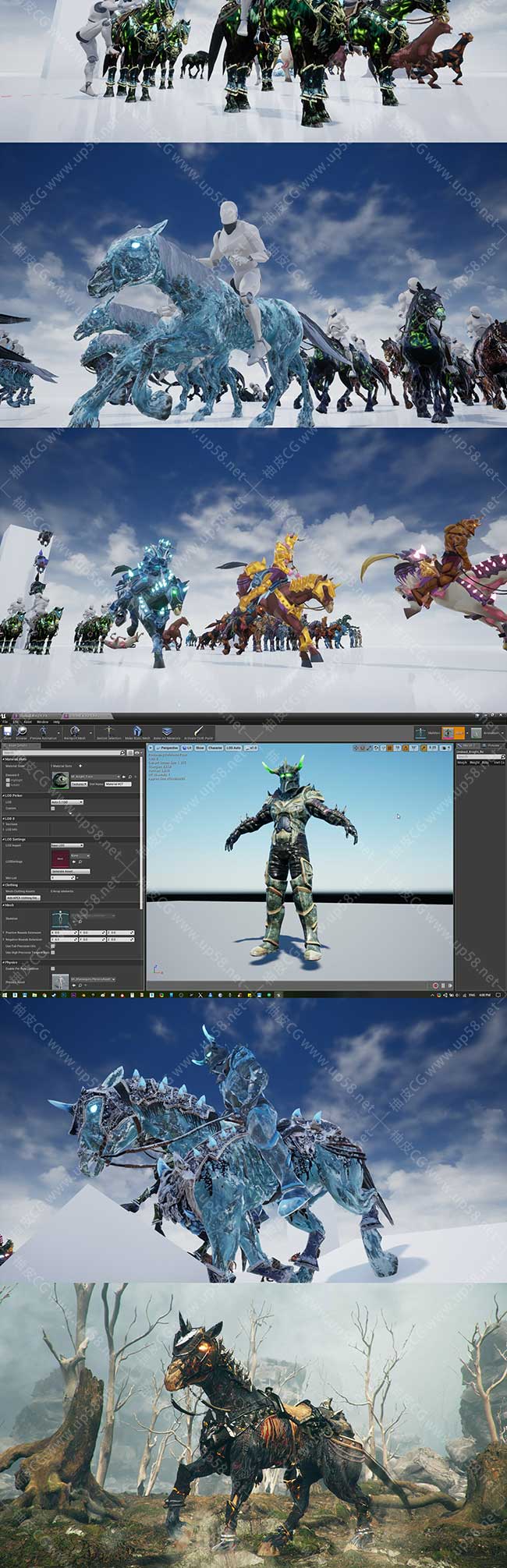Open the Window menu

coord(42,722)
